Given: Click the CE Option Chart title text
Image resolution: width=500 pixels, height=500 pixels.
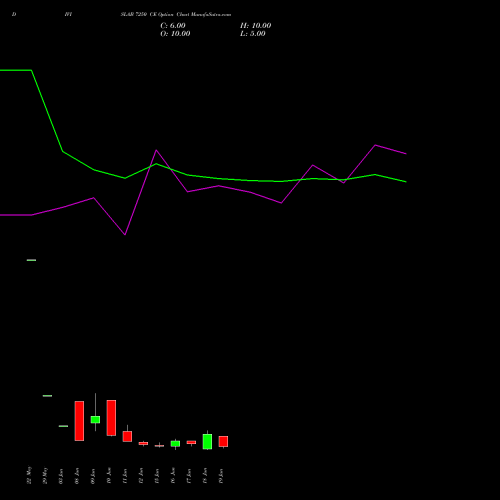Looking at the screenshot, I should point(176,15).
